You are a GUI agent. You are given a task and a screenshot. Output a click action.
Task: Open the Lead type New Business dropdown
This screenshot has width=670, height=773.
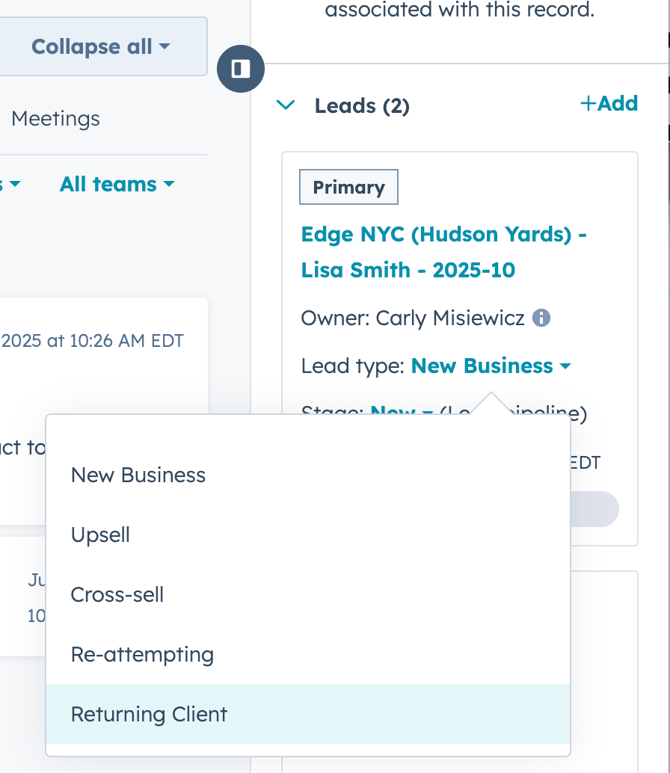click(x=490, y=366)
